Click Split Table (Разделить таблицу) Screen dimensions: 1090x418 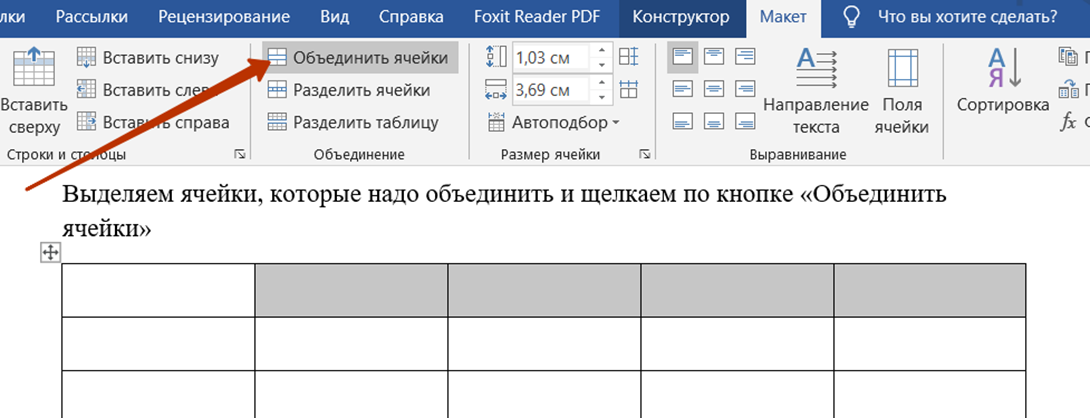(354, 123)
